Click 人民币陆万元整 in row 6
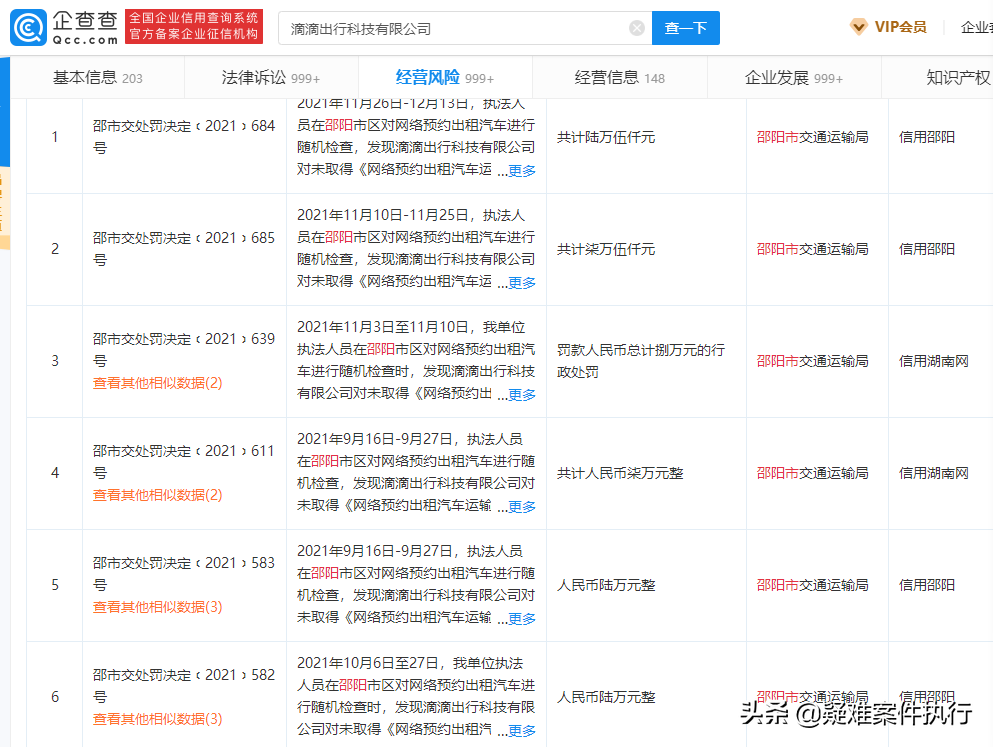Image resolution: width=993 pixels, height=747 pixels. pos(606,698)
